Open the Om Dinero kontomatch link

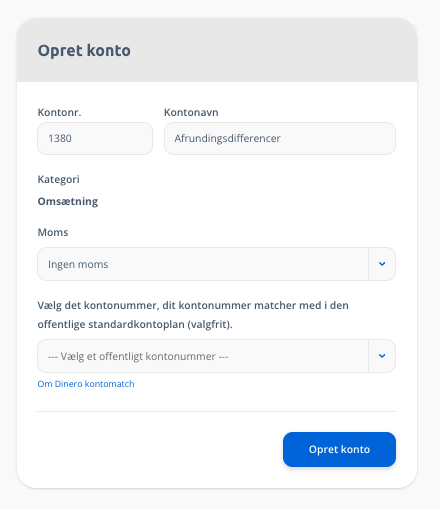pos(86,384)
